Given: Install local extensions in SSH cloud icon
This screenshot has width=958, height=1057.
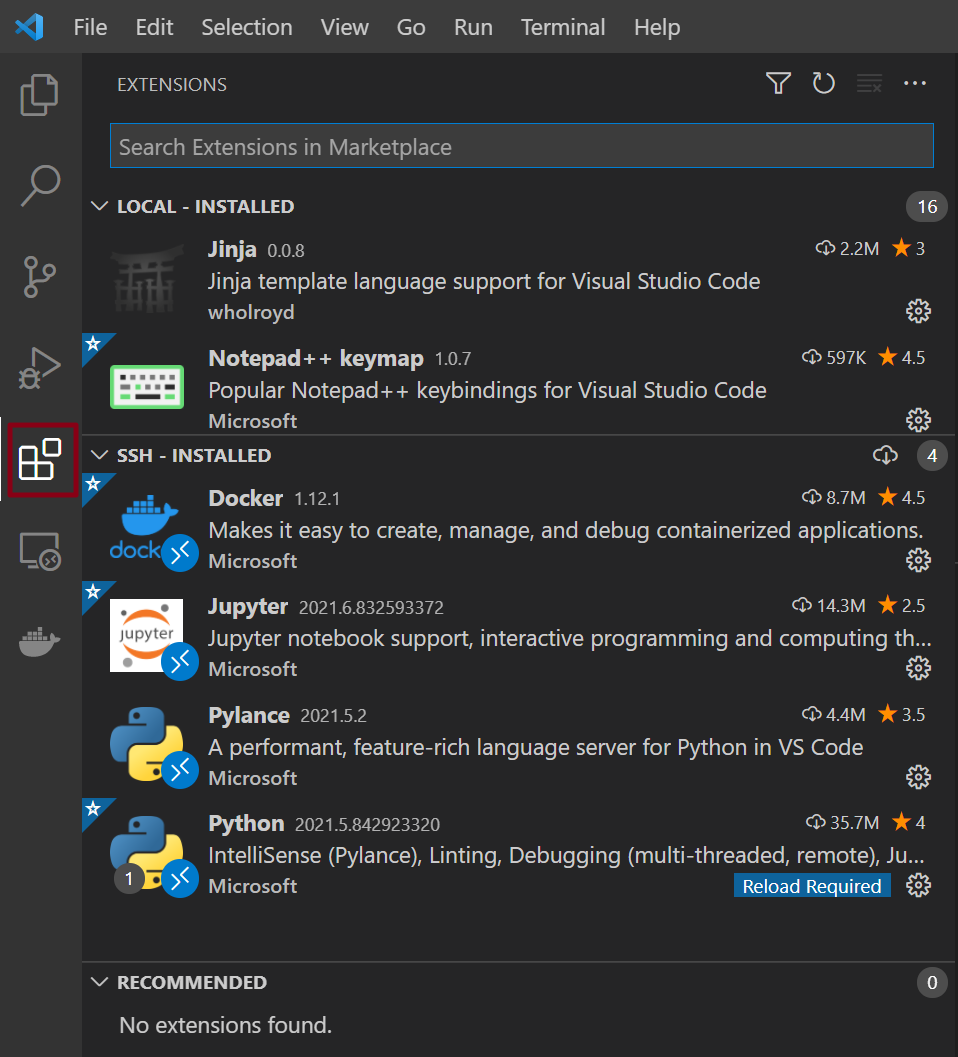Looking at the screenshot, I should click(x=885, y=455).
